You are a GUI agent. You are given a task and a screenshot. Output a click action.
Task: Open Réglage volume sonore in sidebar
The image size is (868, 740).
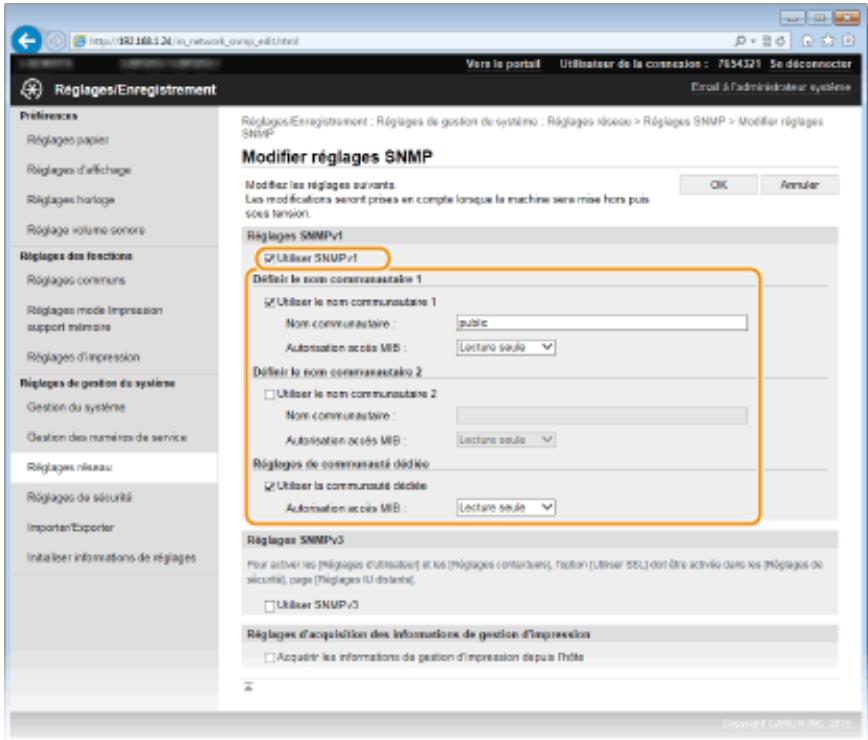pyautogui.click(x=86, y=230)
